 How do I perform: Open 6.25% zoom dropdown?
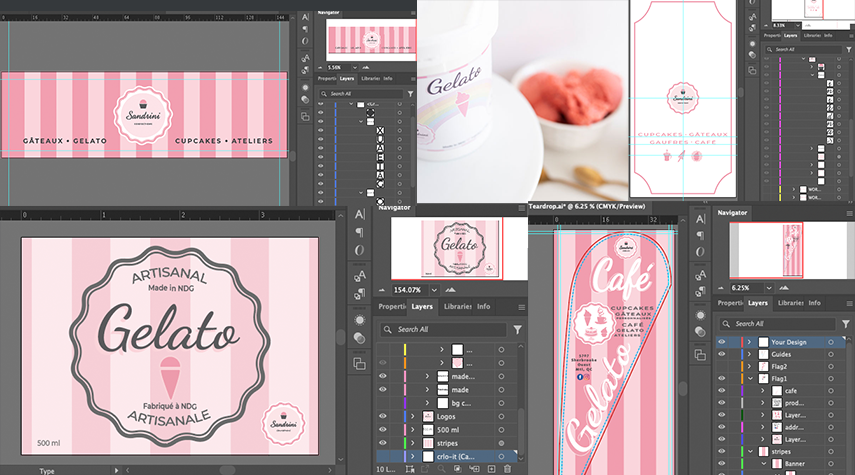[x=769, y=287]
